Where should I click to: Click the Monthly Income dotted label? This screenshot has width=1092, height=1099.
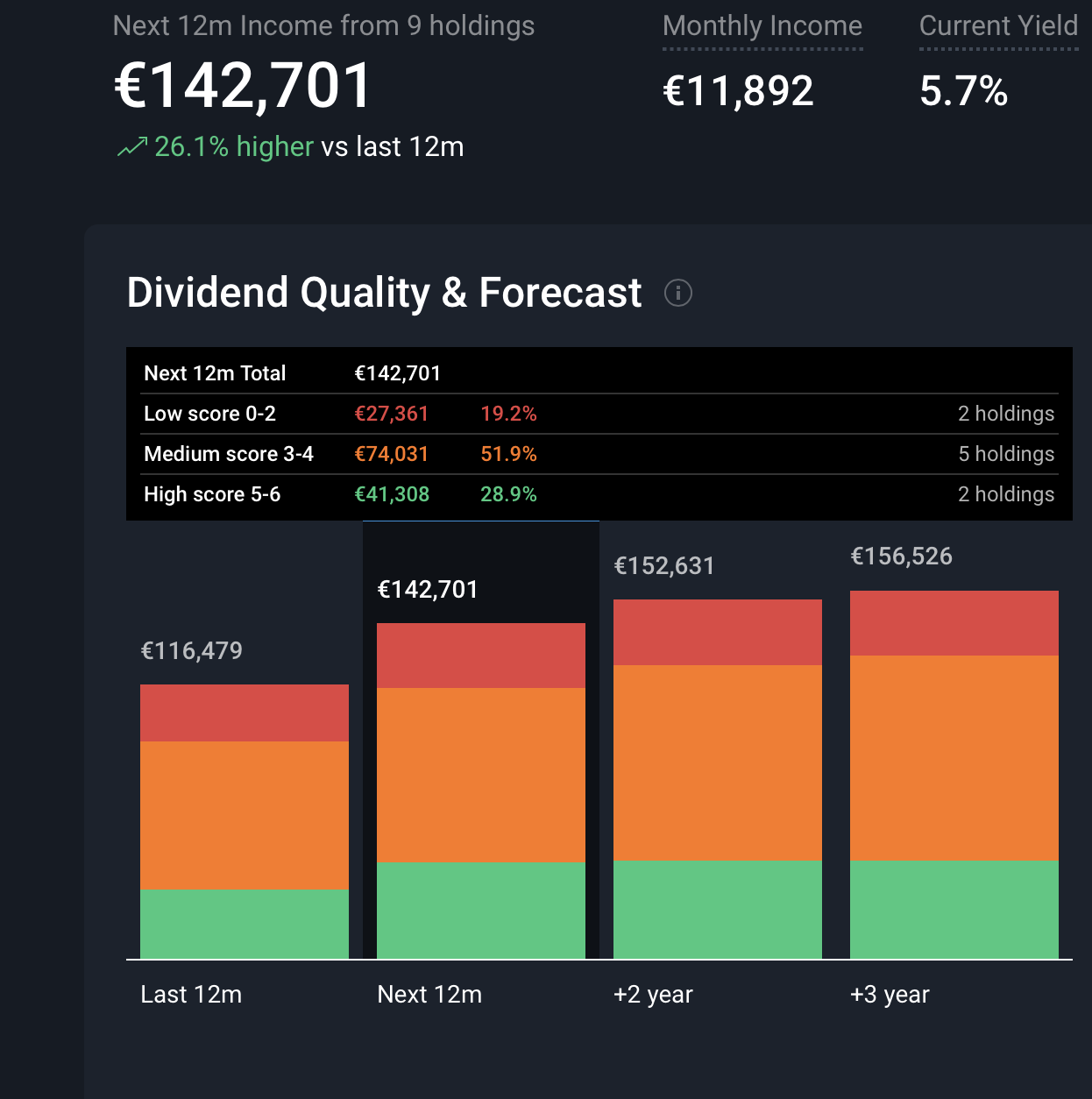pyautogui.click(x=762, y=26)
